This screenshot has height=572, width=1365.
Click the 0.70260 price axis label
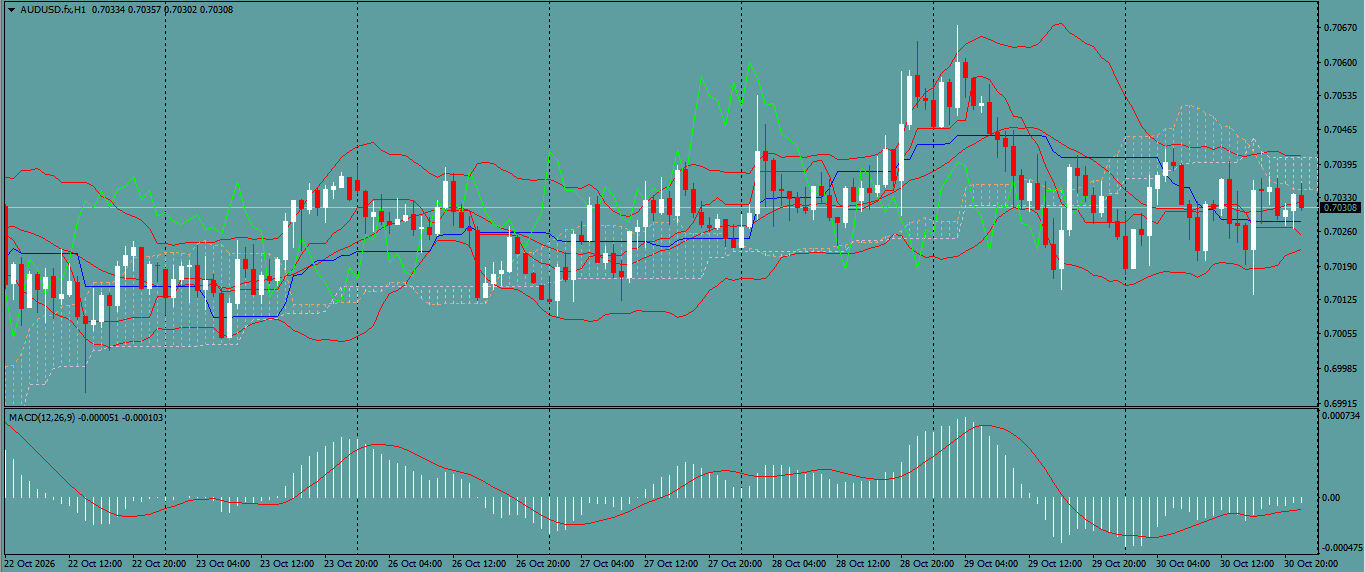click(x=1340, y=232)
